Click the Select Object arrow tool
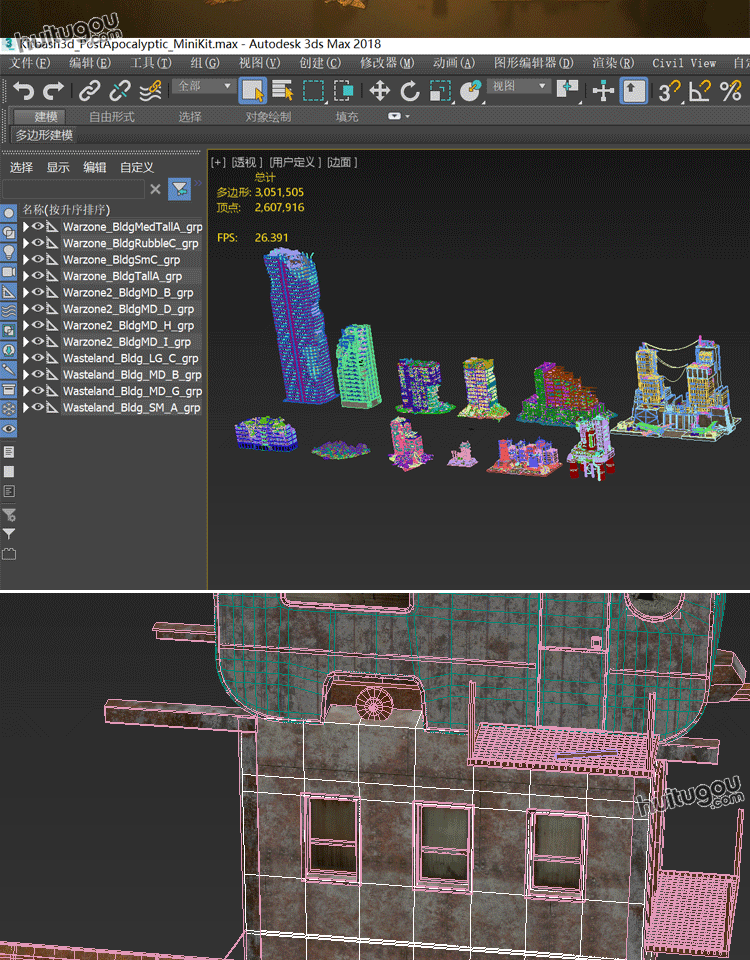The width and height of the screenshot is (750, 960). [x=252, y=91]
